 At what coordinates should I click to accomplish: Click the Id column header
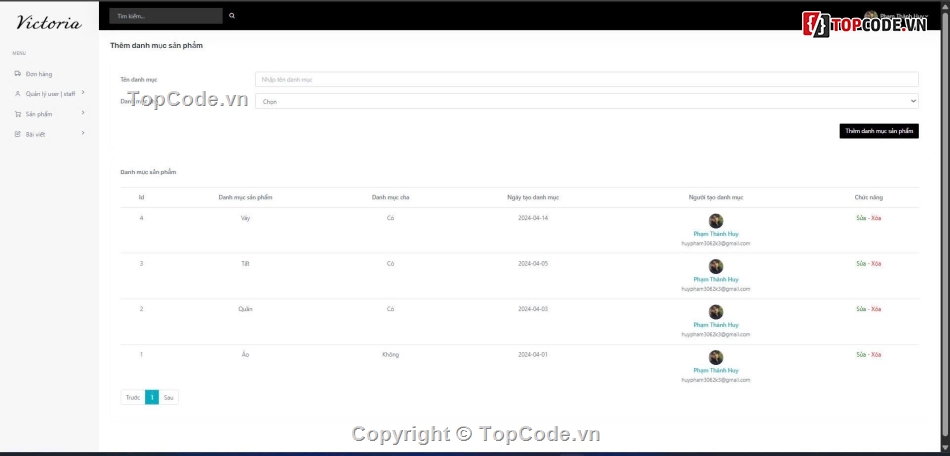[141, 197]
